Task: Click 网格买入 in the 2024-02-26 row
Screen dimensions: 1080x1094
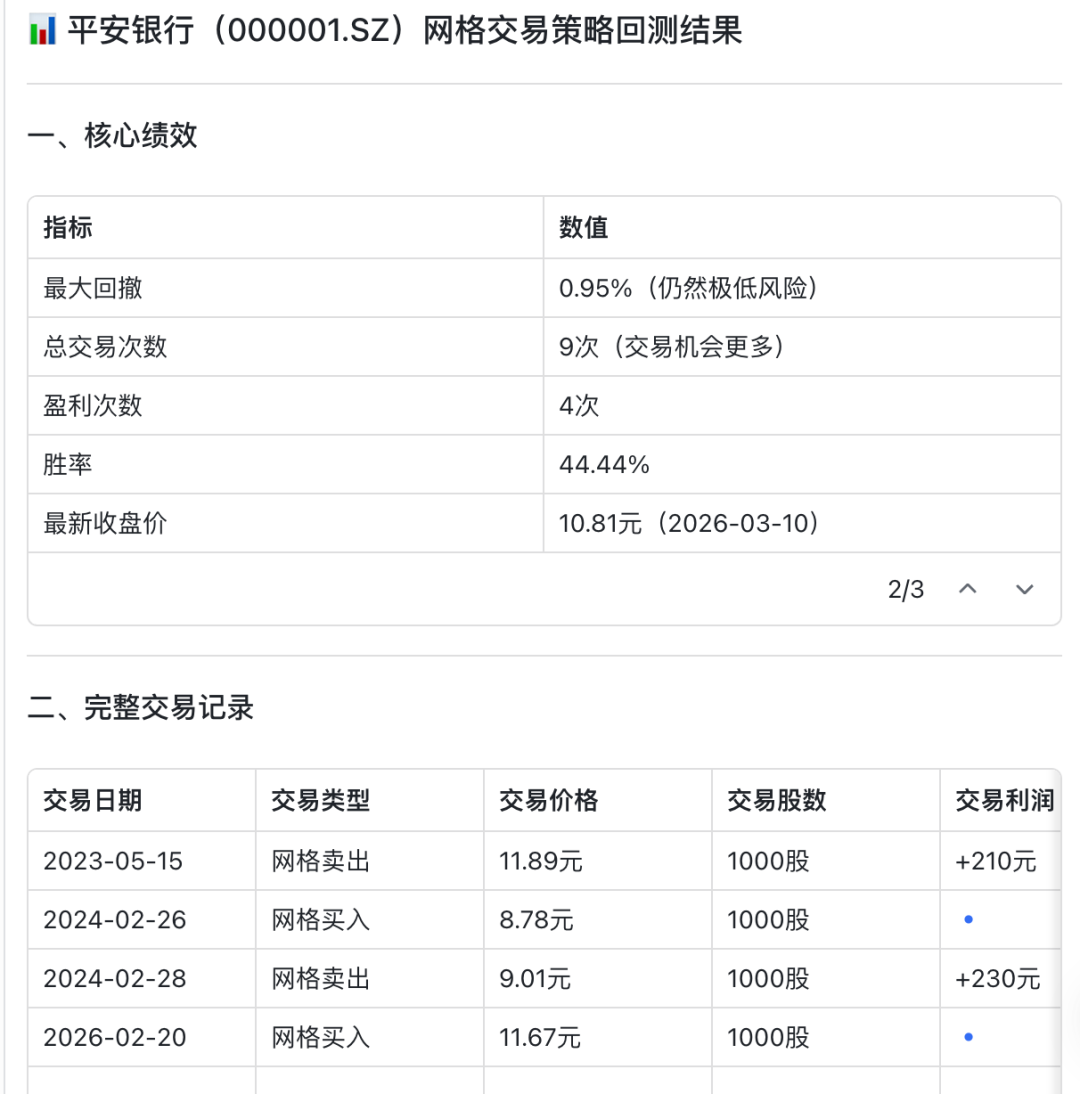Action: click(x=320, y=920)
